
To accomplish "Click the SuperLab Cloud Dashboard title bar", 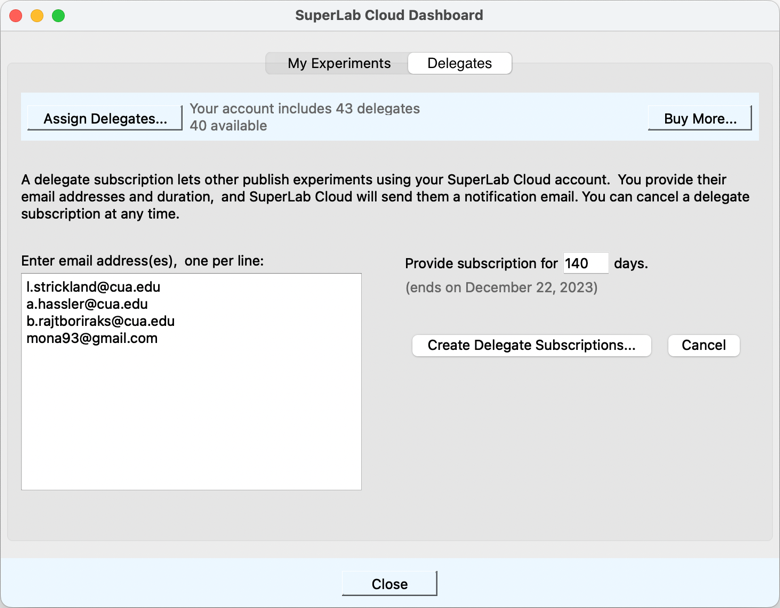I will click(389, 16).
